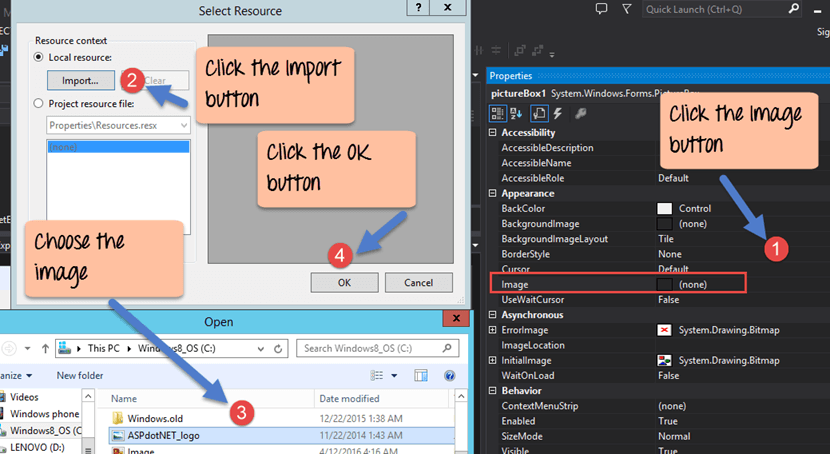Select the Local resource radio button
The image size is (830, 454).
pyautogui.click(x=40, y=58)
